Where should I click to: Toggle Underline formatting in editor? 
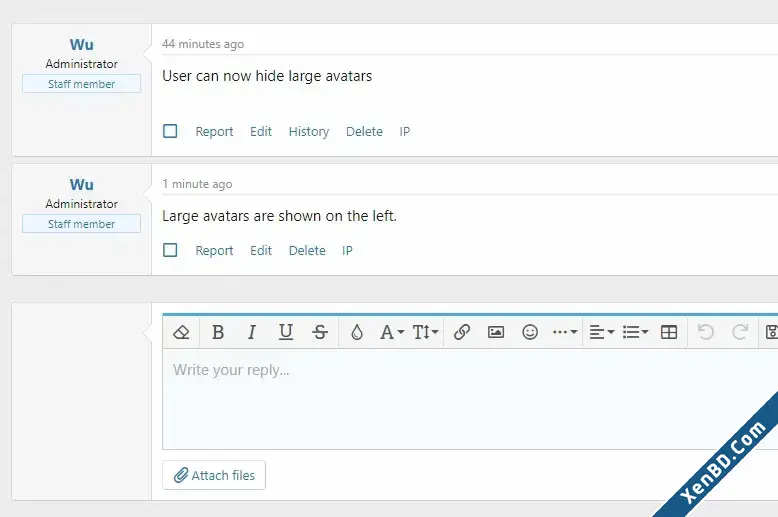click(x=286, y=332)
